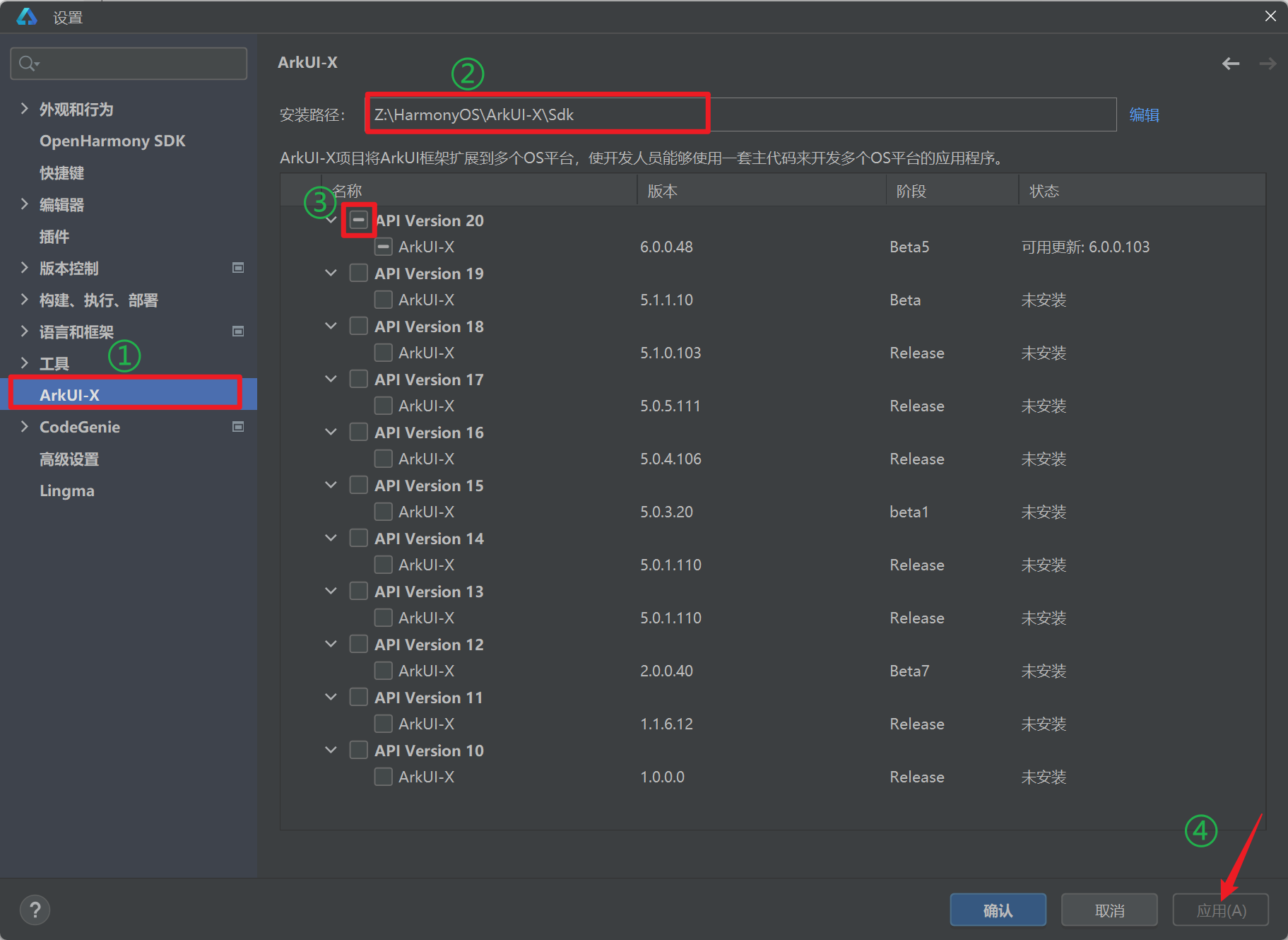Expand the 外观和行为 settings category
Viewport: 1288px width, 940px height.
pyautogui.click(x=25, y=109)
